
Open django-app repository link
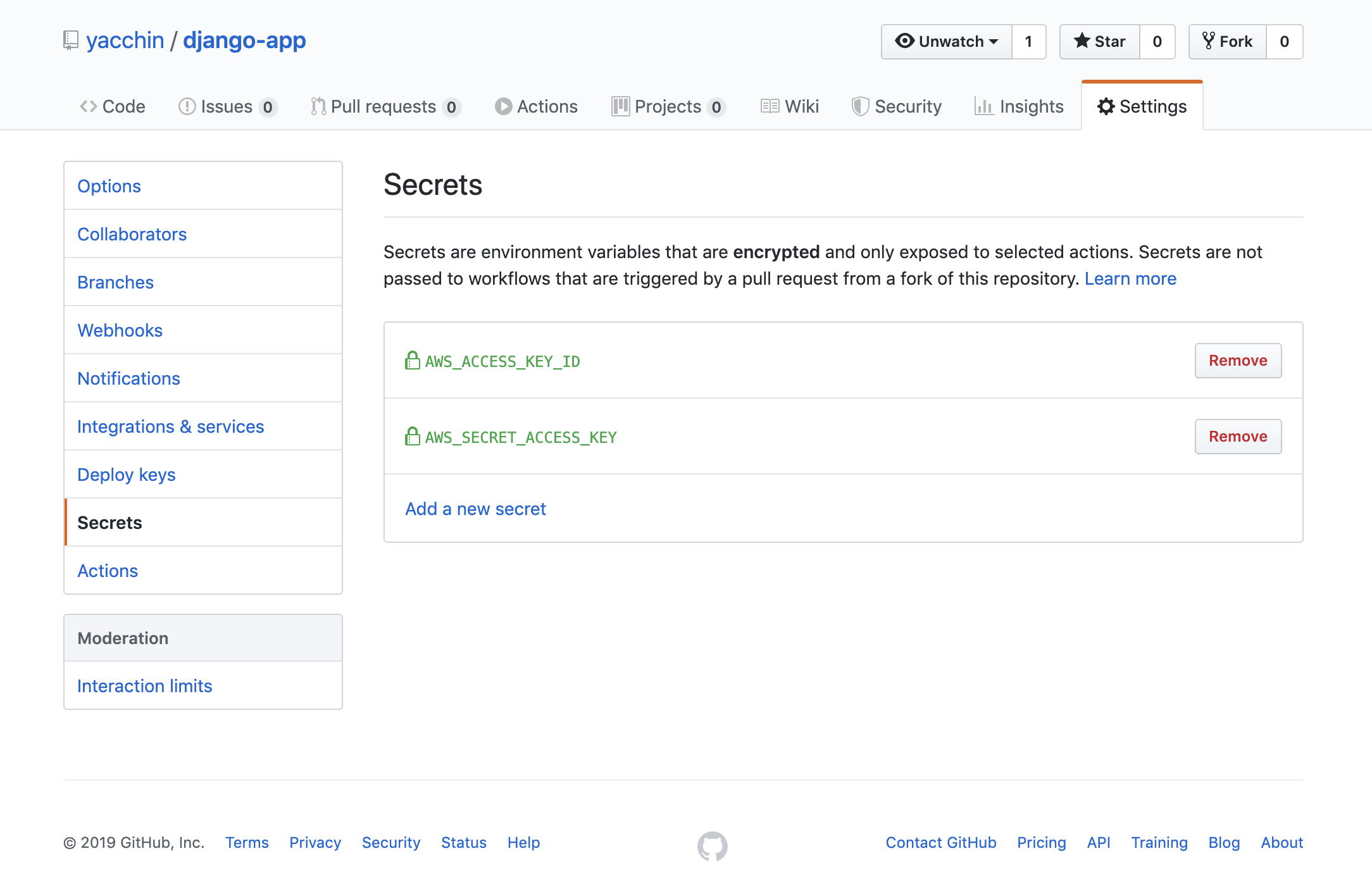[x=244, y=40]
